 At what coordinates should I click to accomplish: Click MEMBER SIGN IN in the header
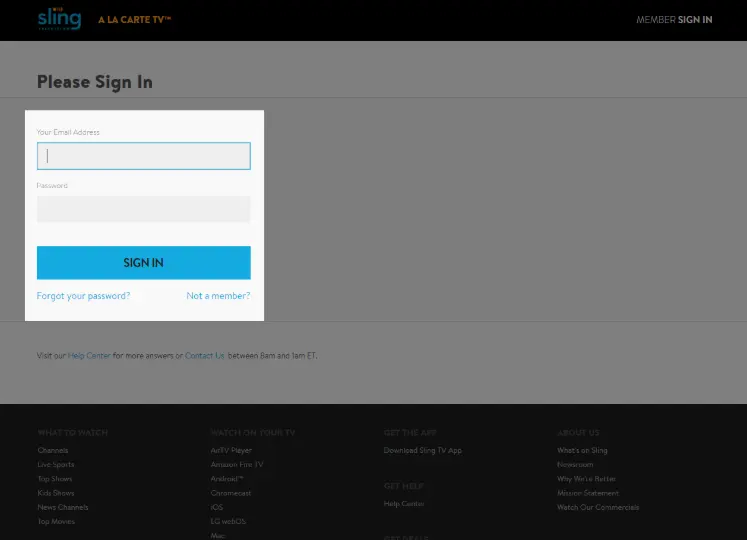[x=674, y=20]
